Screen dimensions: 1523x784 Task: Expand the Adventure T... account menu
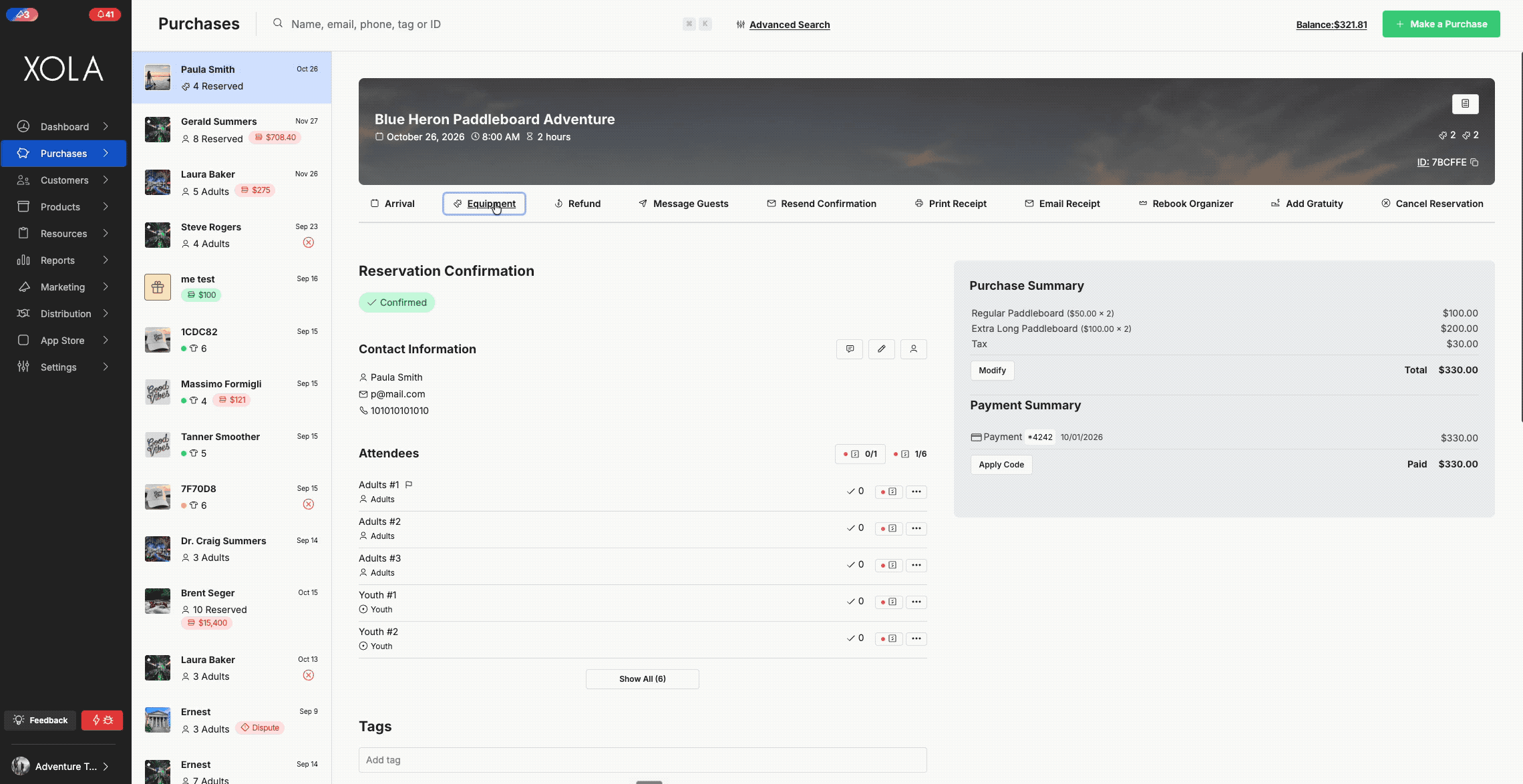60,766
